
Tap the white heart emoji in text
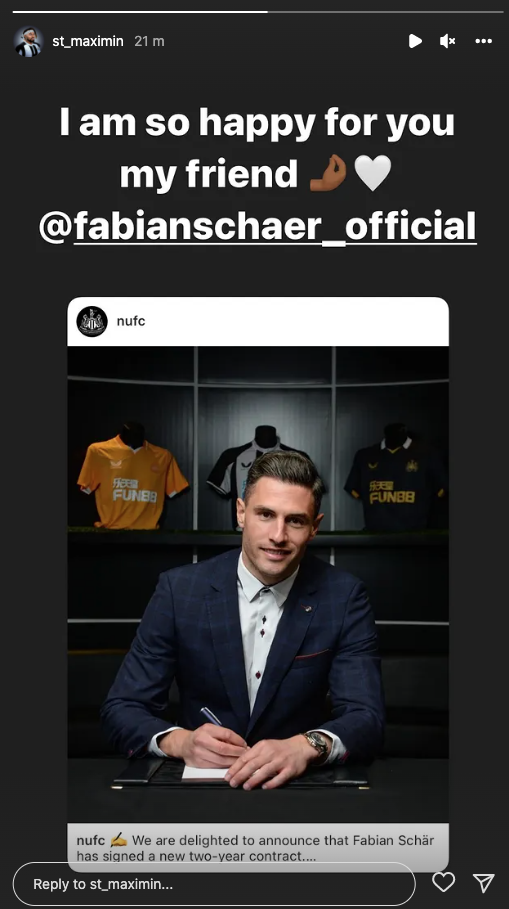(373, 173)
